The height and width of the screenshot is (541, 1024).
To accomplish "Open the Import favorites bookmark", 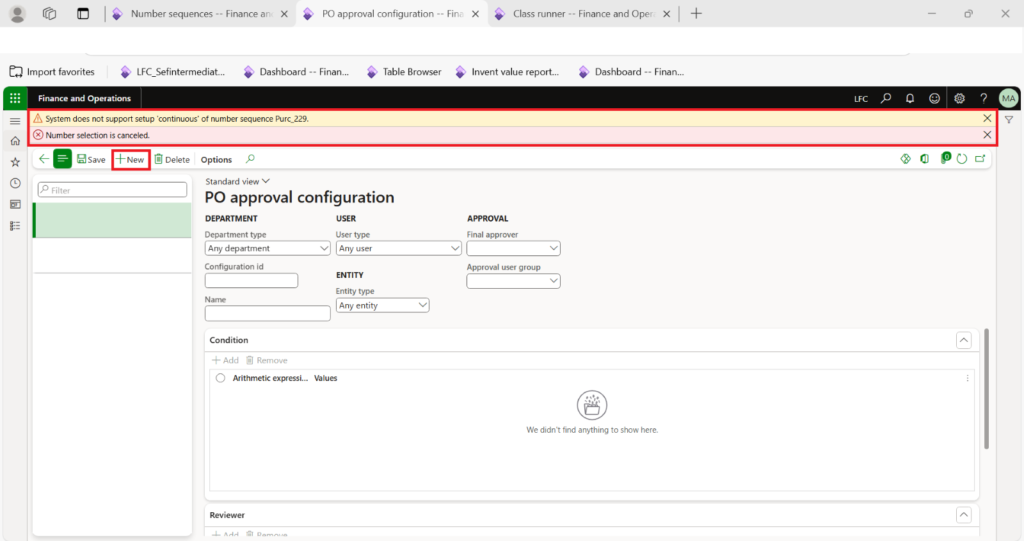I will pos(52,72).
